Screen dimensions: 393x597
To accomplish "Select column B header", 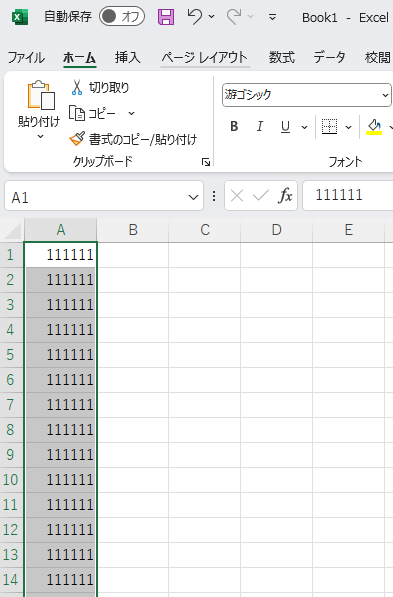I will (x=133, y=230).
